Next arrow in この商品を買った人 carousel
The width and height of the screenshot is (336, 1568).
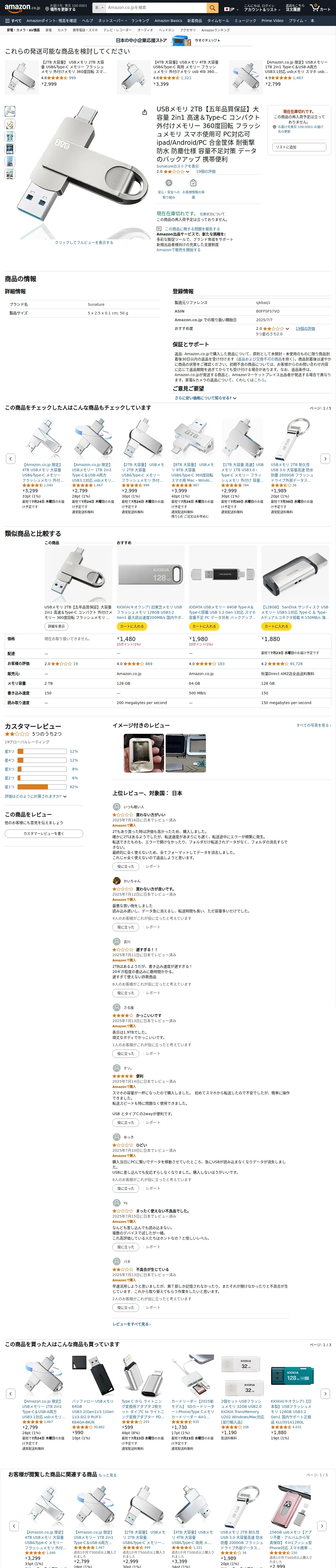click(x=325, y=1393)
